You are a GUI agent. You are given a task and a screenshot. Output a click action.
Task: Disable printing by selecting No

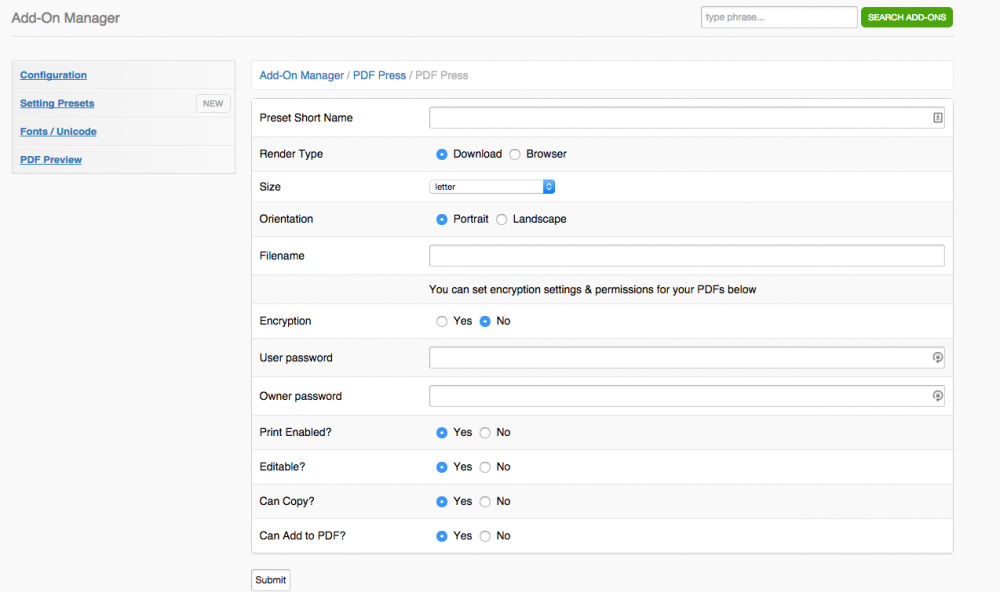point(485,433)
